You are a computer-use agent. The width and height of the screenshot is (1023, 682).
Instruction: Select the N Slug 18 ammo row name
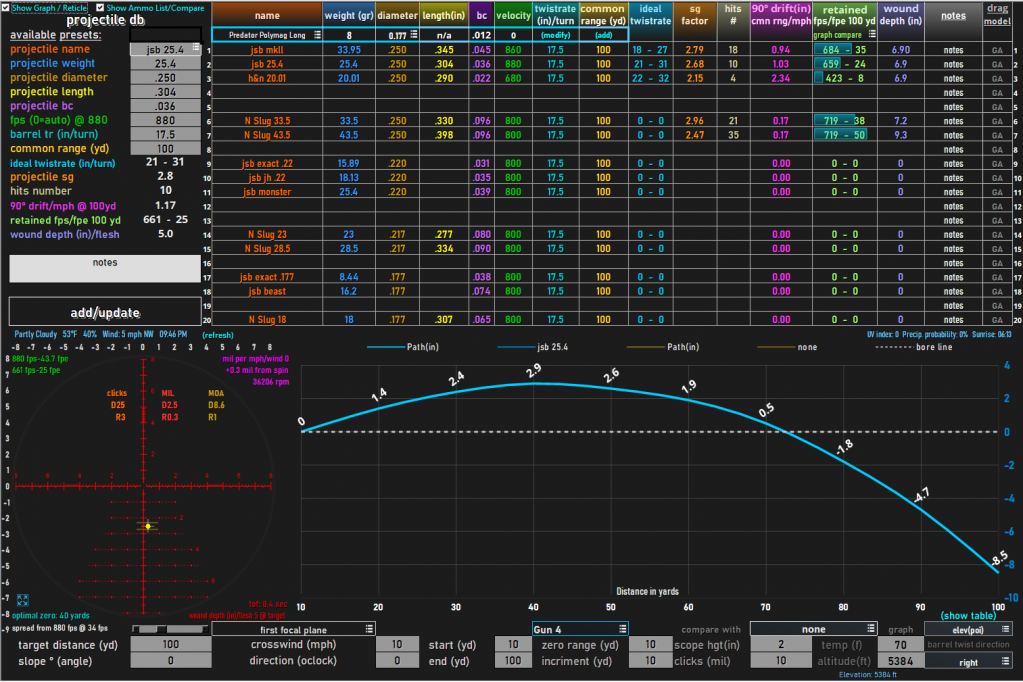pos(267,320)
